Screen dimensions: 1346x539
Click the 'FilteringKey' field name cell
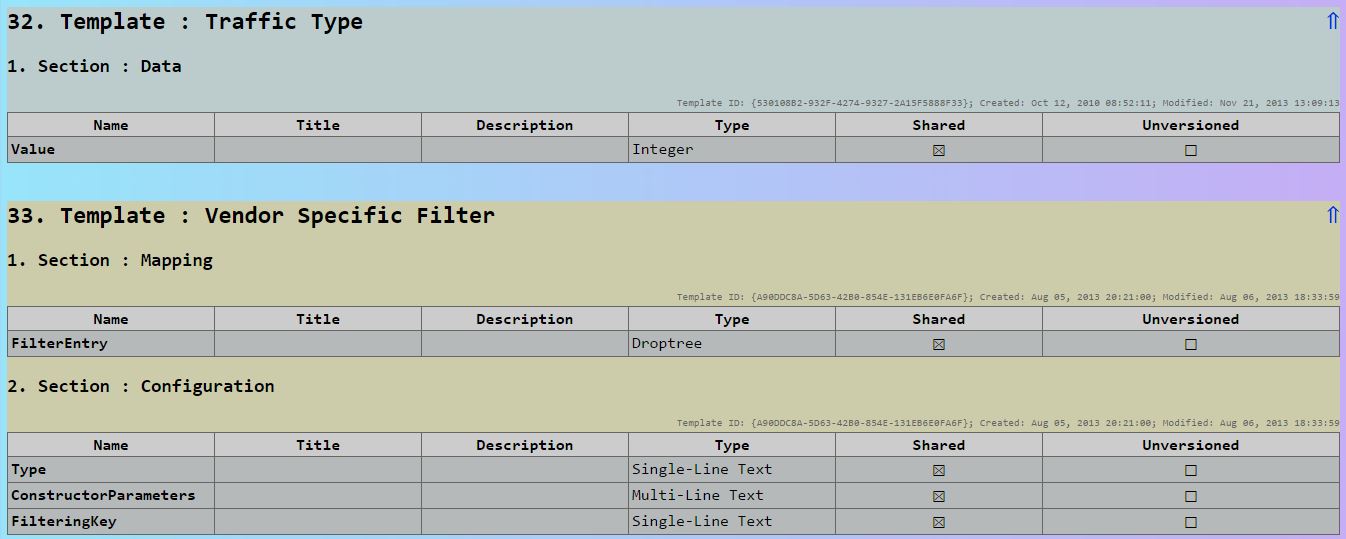coord(111,521)
